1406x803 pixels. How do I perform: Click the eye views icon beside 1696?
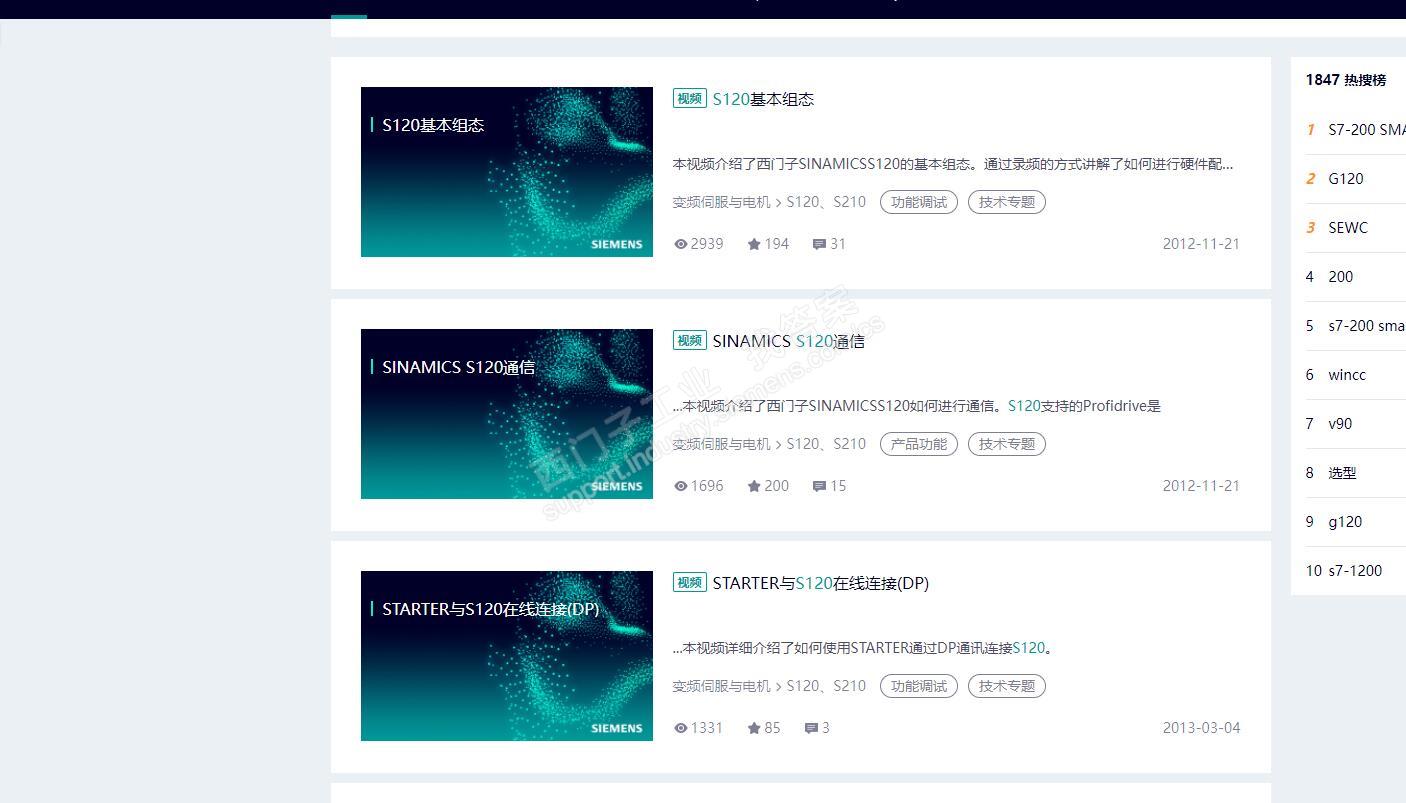point(681,486)
